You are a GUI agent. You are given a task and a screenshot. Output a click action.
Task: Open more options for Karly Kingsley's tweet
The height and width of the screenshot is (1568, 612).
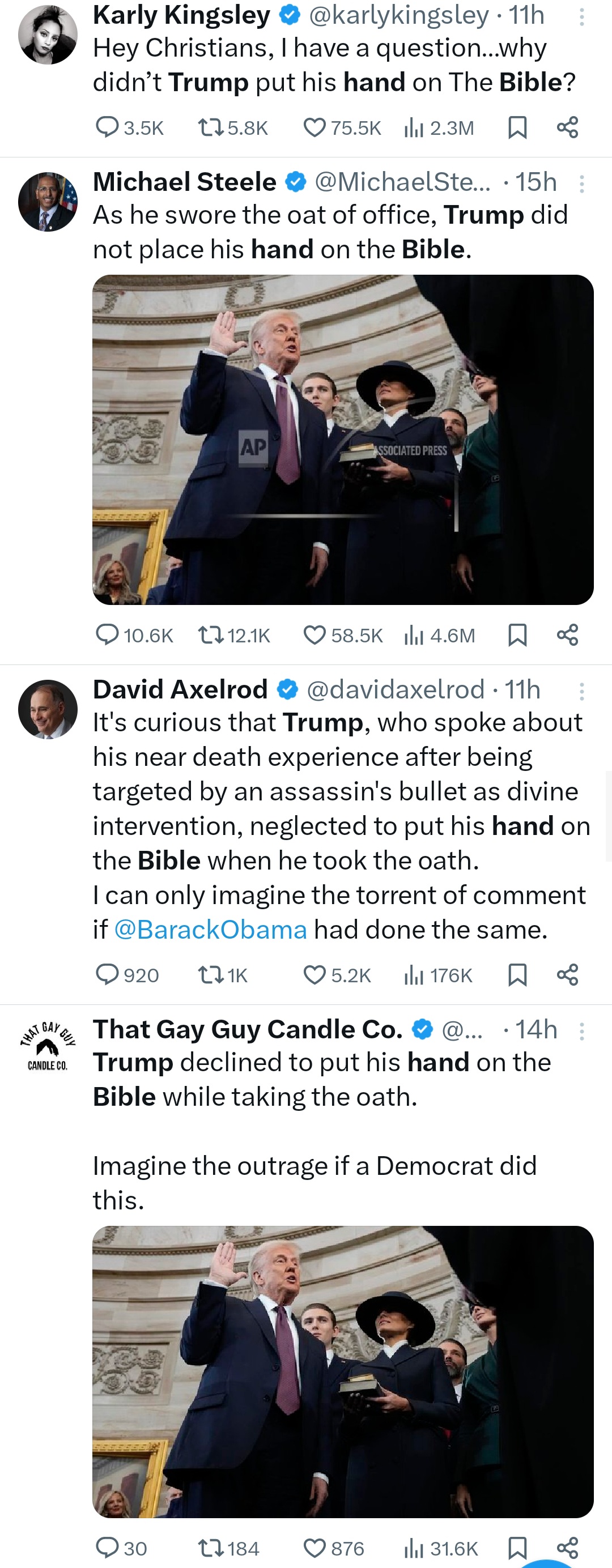coord(581,17)
